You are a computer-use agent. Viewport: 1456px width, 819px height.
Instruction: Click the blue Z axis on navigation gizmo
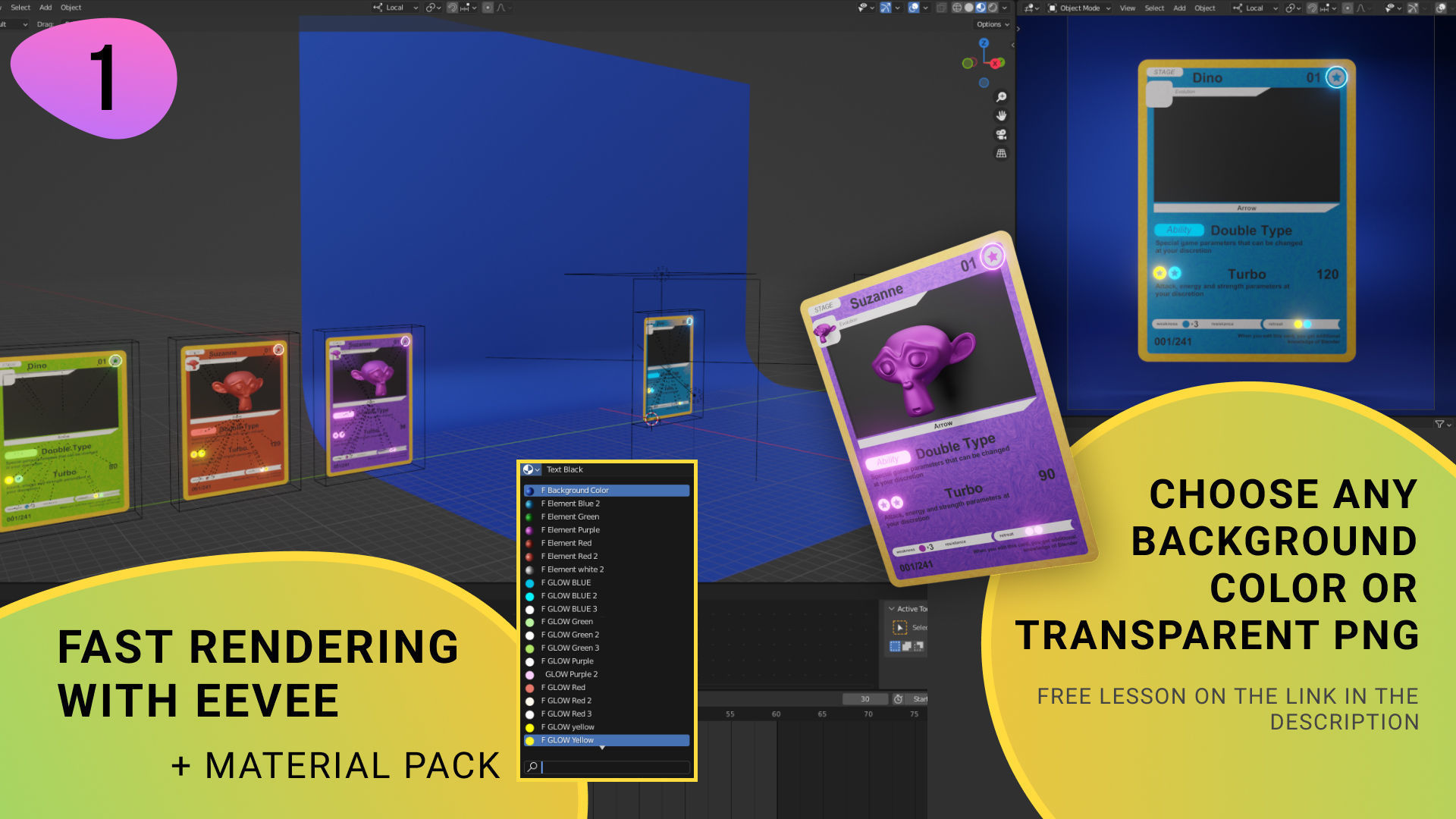pos(984,43)
